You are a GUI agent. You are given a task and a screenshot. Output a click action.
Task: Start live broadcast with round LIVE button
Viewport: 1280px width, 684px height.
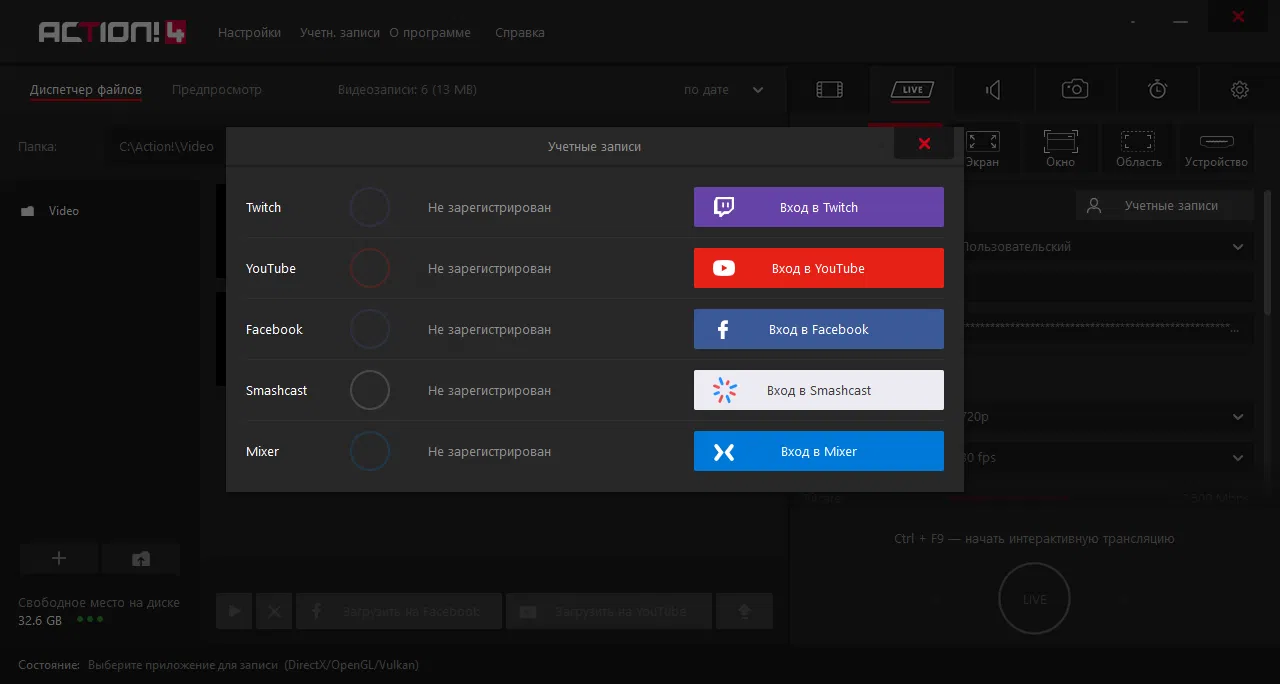(x=1034, y=599)
